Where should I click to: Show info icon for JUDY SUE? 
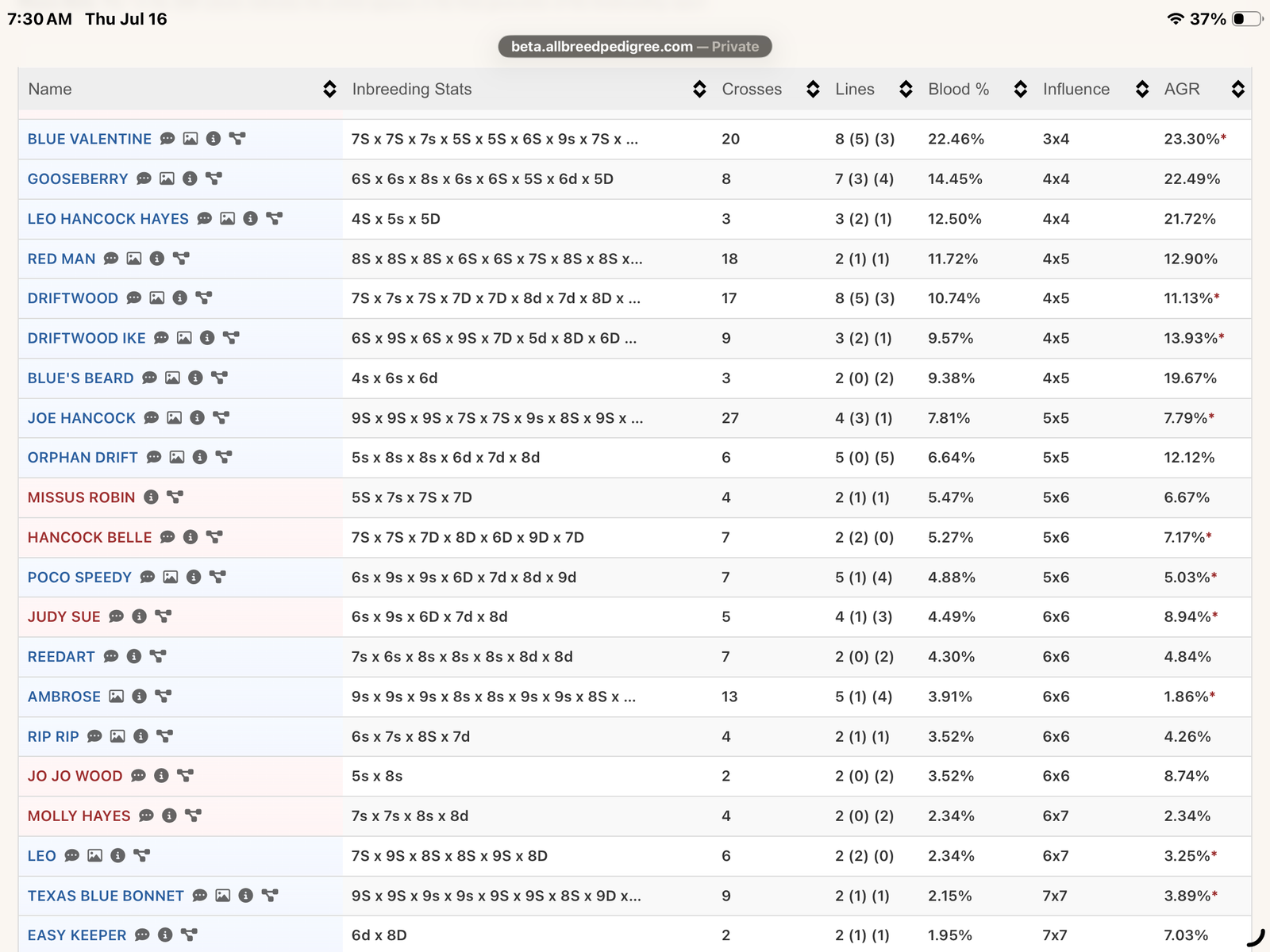click(140, 616)
